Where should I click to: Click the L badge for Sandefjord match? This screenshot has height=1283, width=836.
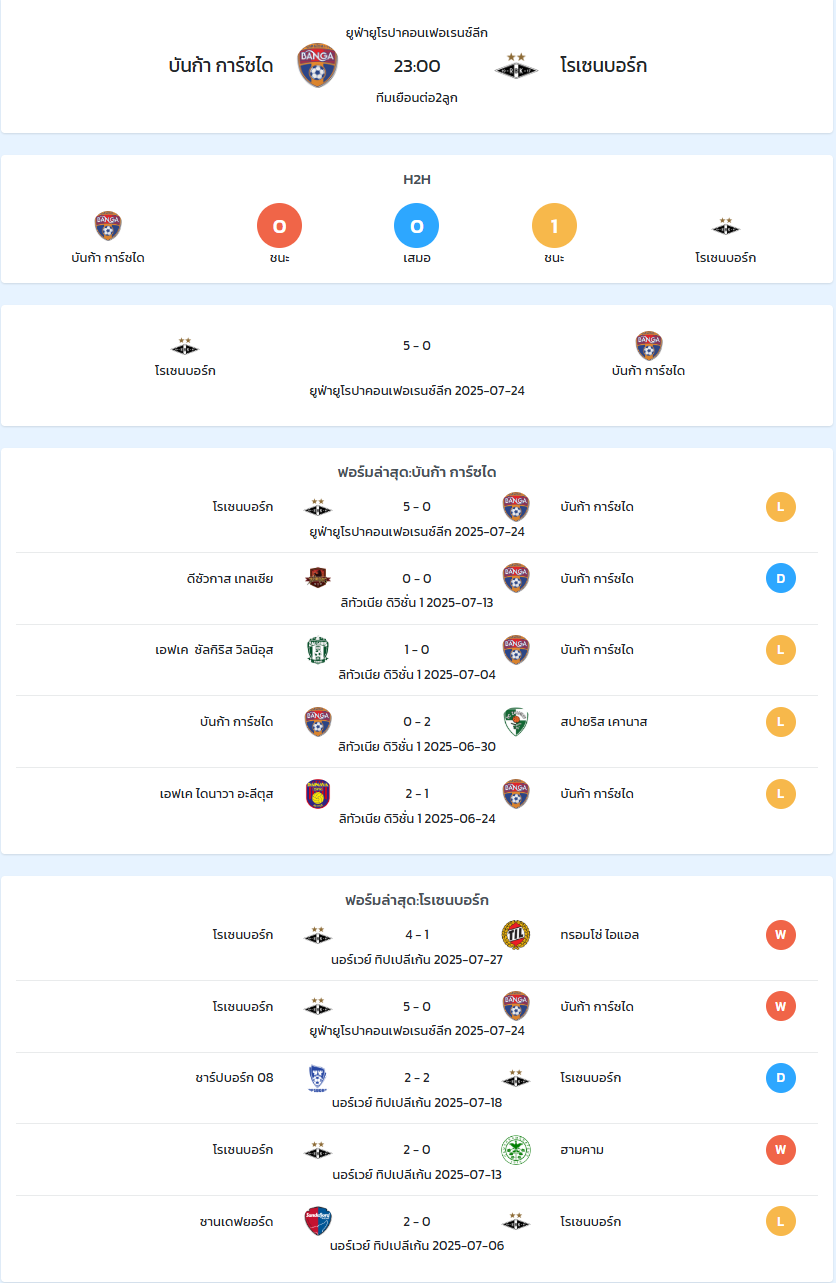[781, 1221]
